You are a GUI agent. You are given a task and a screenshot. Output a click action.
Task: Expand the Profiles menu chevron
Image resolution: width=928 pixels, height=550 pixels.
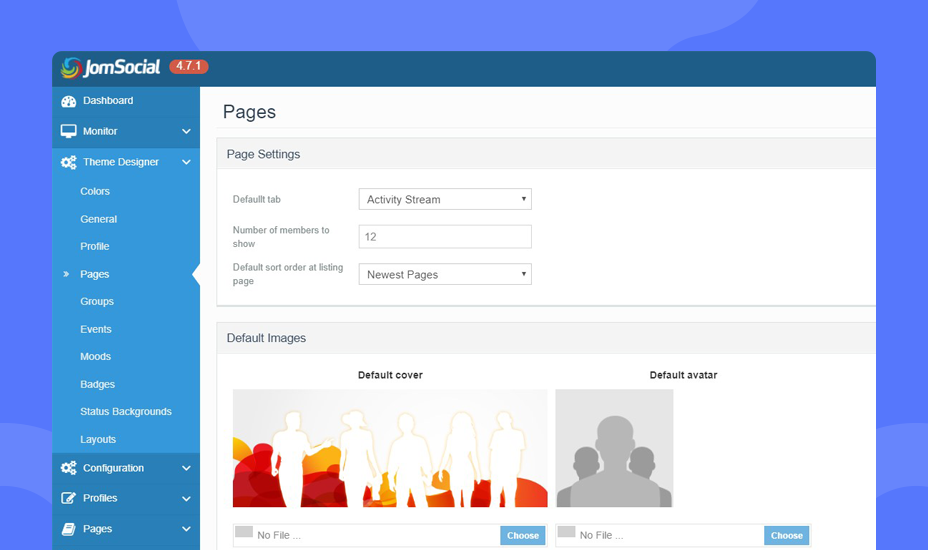pyautogui.click(x=186, y=498)
